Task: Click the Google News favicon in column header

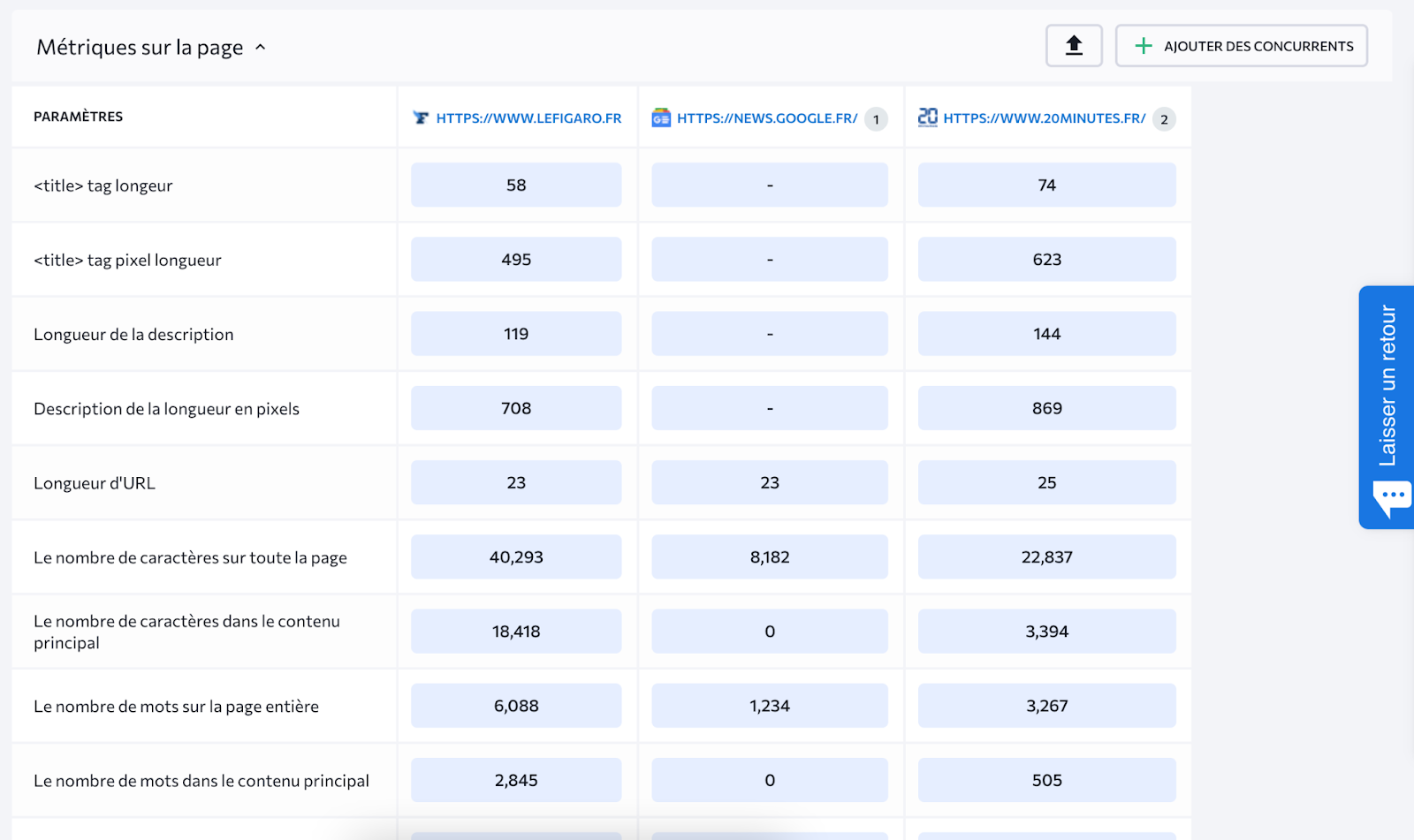Action: pos(661,118)
